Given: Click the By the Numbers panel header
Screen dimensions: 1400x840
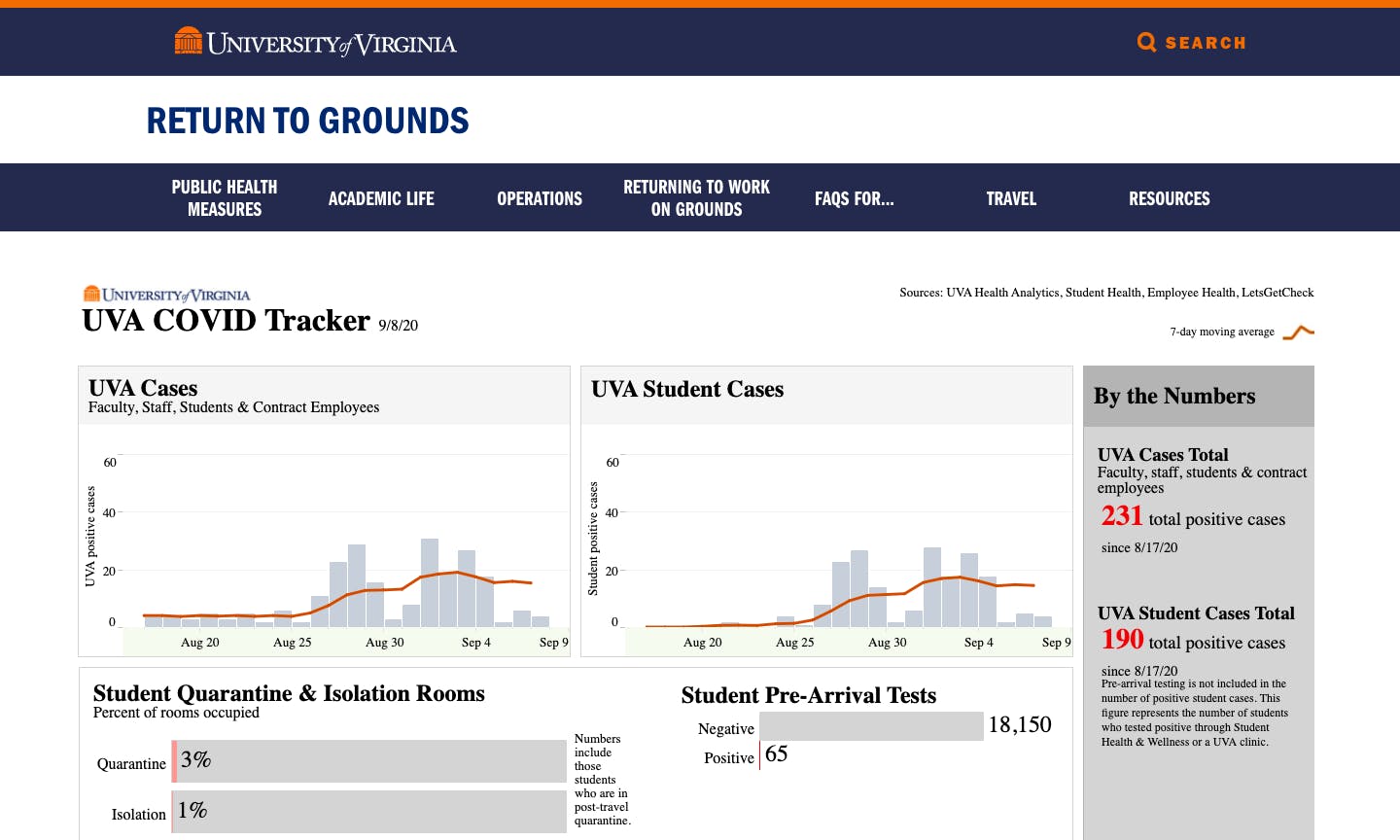Looking at the screenshot, I should 1175,396.
